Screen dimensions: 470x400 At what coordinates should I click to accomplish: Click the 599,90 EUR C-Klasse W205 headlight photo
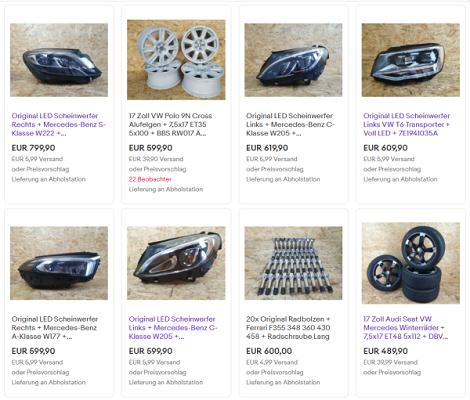[x=176, y=263]
